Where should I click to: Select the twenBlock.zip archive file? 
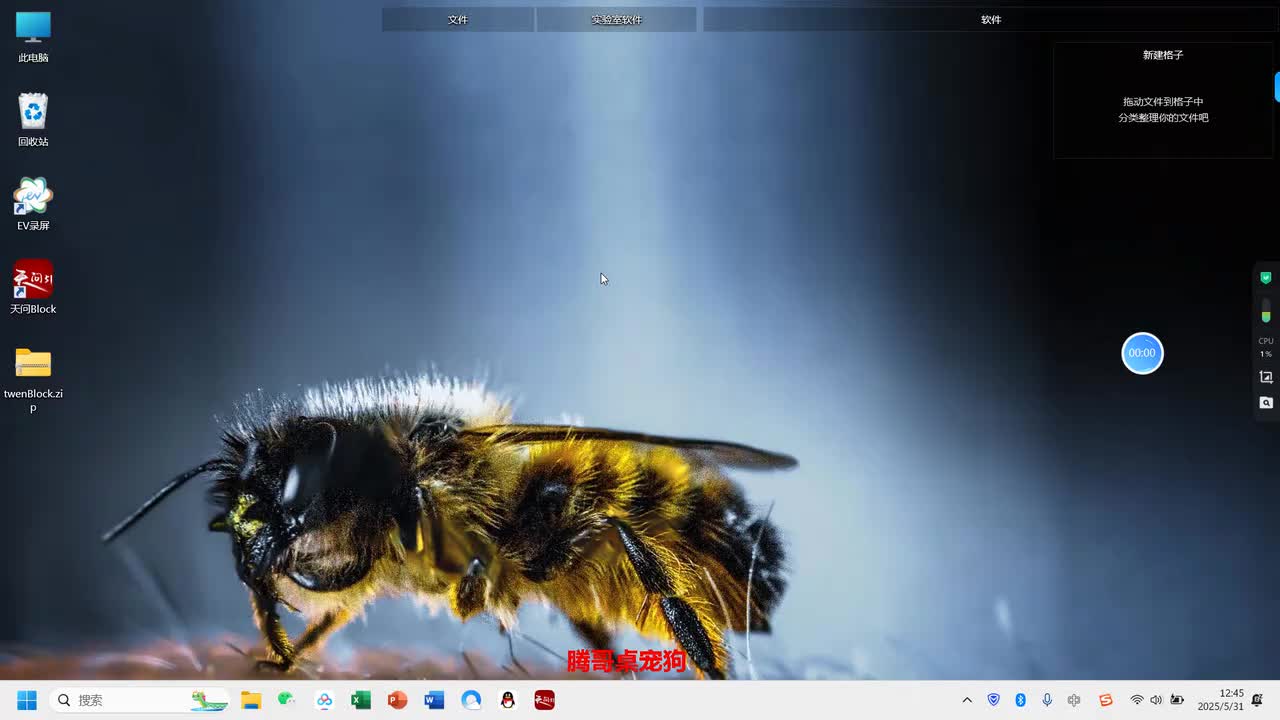click(x=33, y=379)
